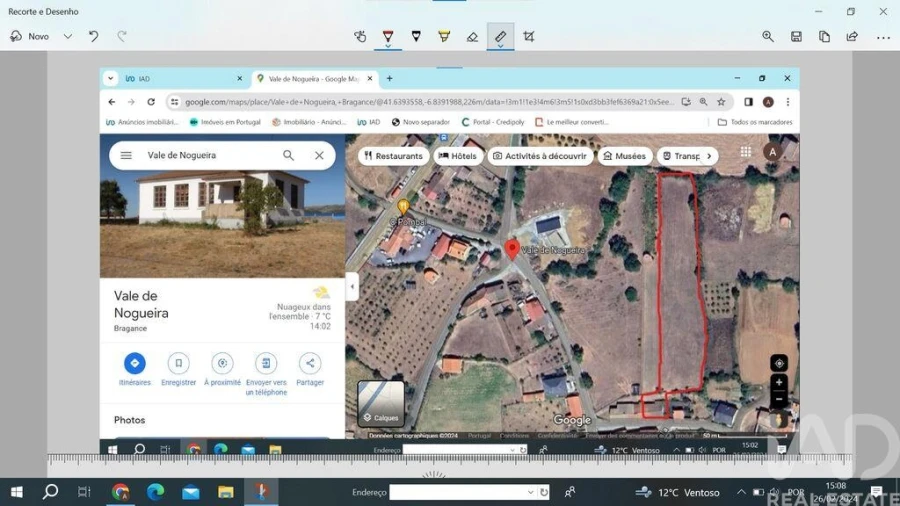Open the see more ellipsis menu

[883, 37]
